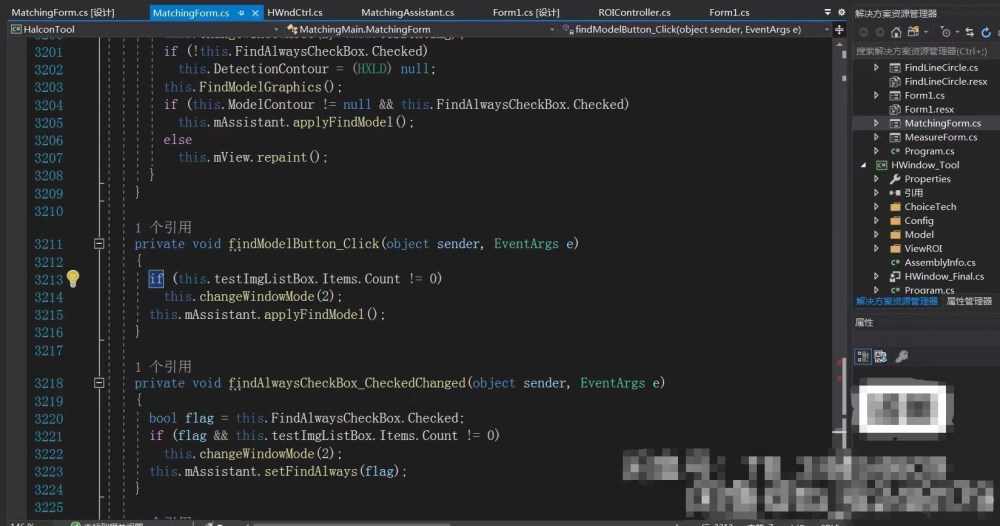Collapse the findAlwaysCheckBox_CheckedChanged method outline

99,383
